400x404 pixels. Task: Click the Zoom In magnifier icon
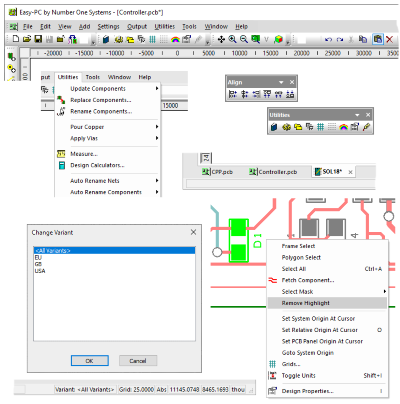(232, 39)
